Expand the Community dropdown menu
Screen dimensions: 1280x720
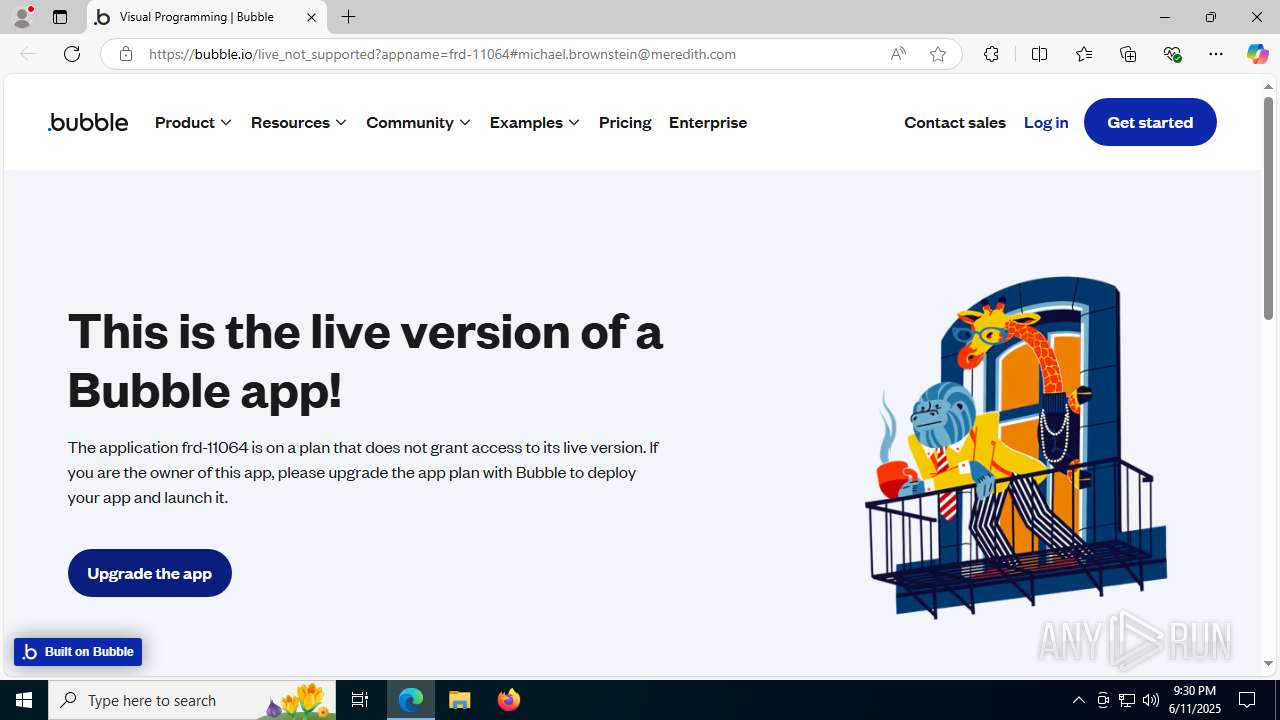(418, 122)
